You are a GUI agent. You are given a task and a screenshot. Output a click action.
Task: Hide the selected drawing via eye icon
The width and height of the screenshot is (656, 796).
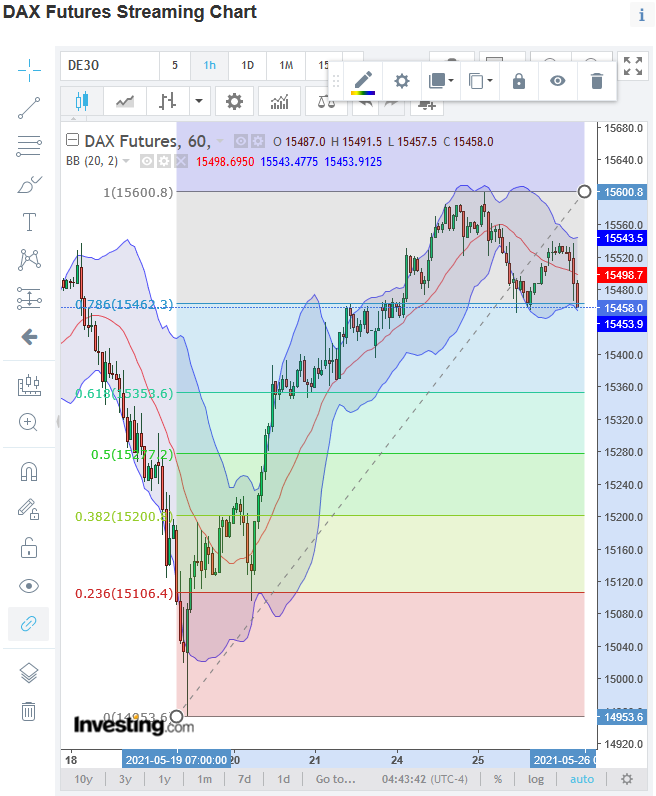(x=557, y=81)
